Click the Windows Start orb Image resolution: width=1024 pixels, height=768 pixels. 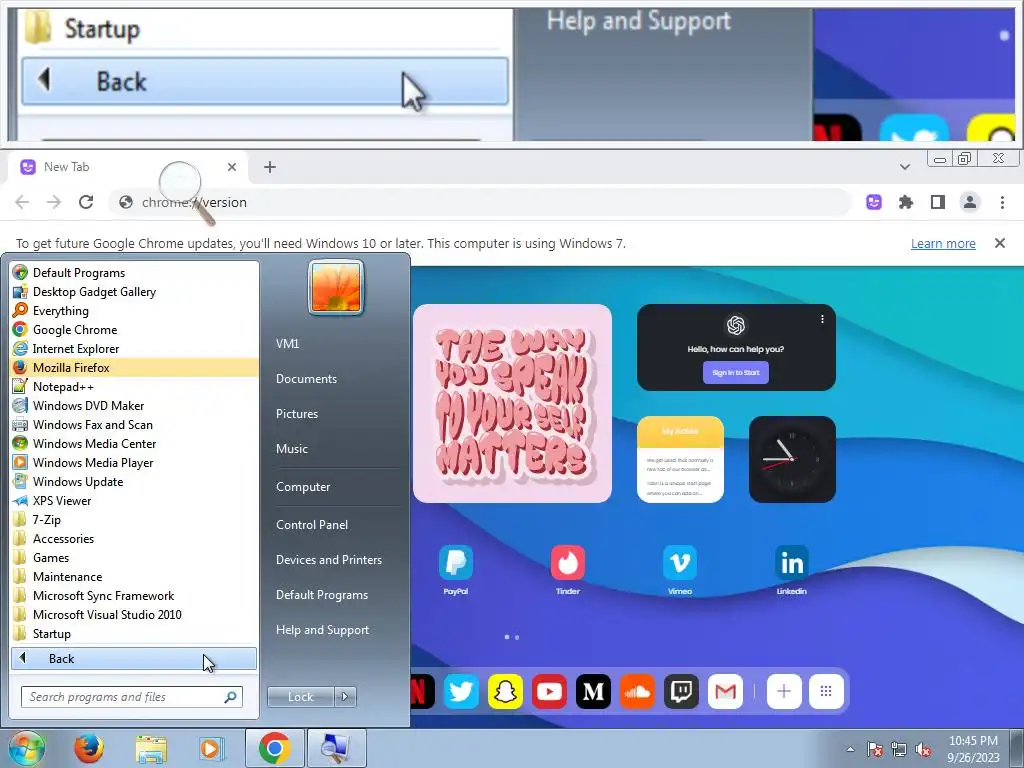pyautogui.click(x=27, y=748)
